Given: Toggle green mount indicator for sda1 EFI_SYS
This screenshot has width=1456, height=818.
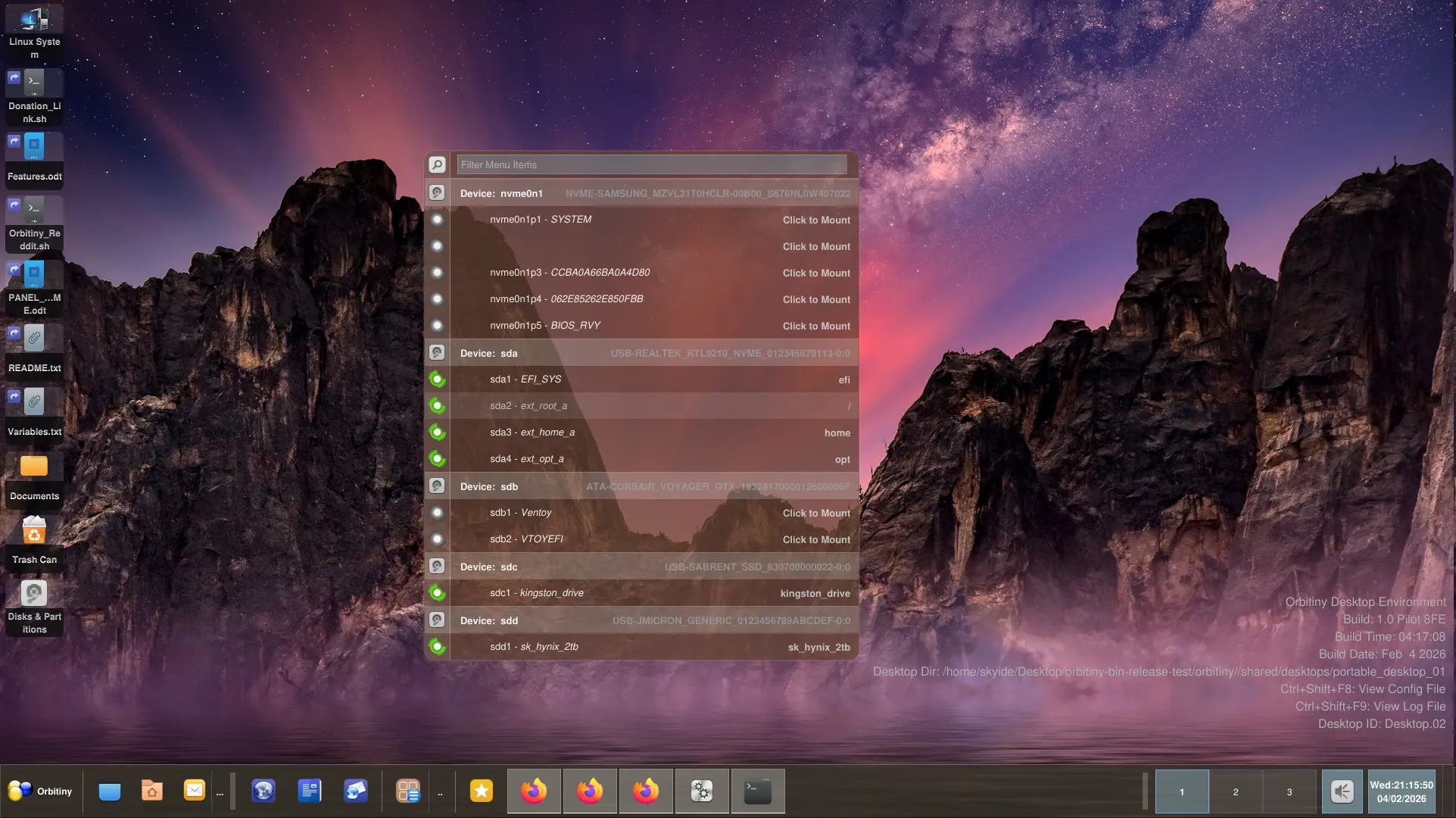Looking at the screenshot, I should [437, 379].
